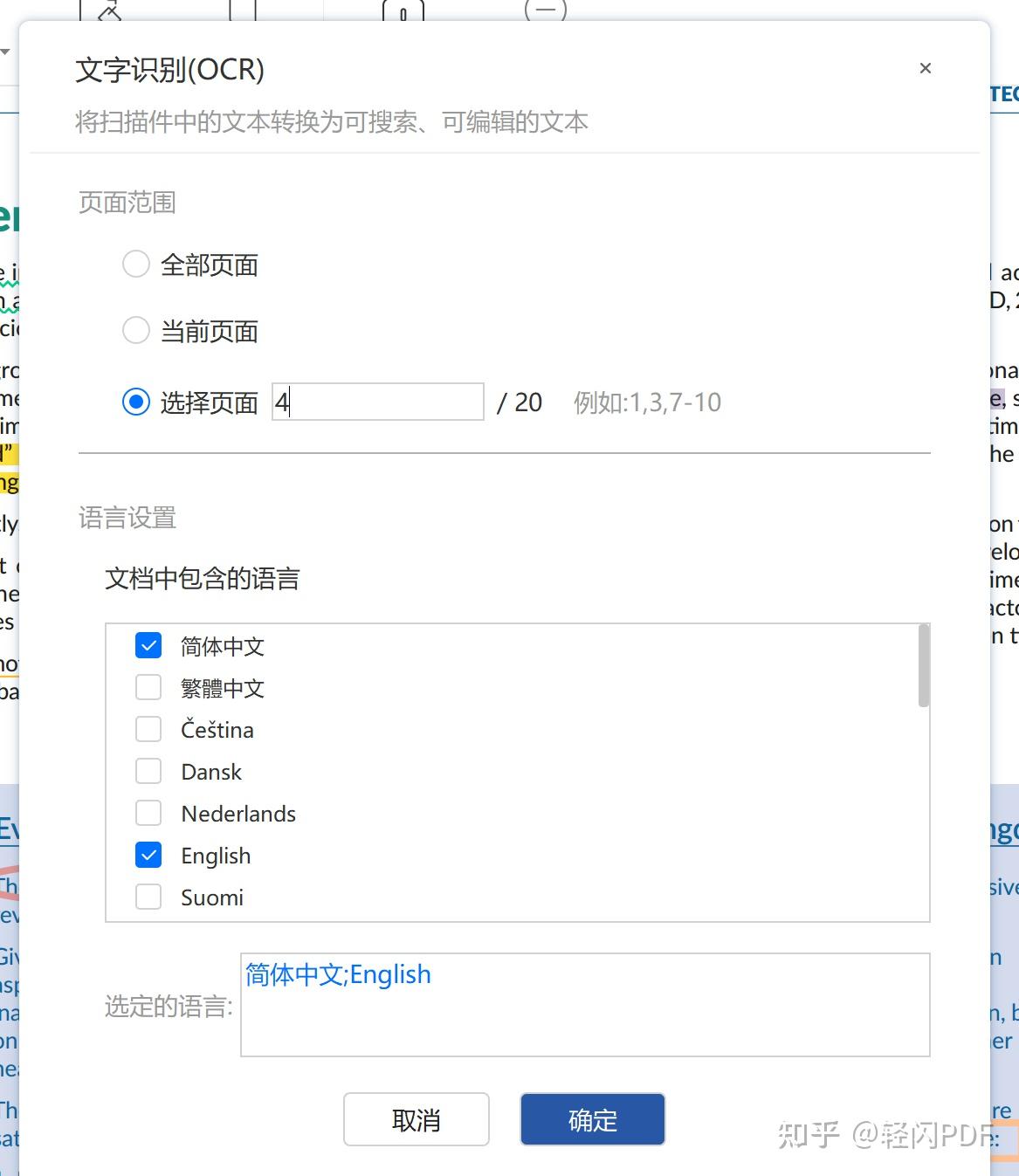The width and height of the screenshot is (1019, 1176).
Task: Check the 繁體中文 language checkbox
Action: click(x=148, y=687)
